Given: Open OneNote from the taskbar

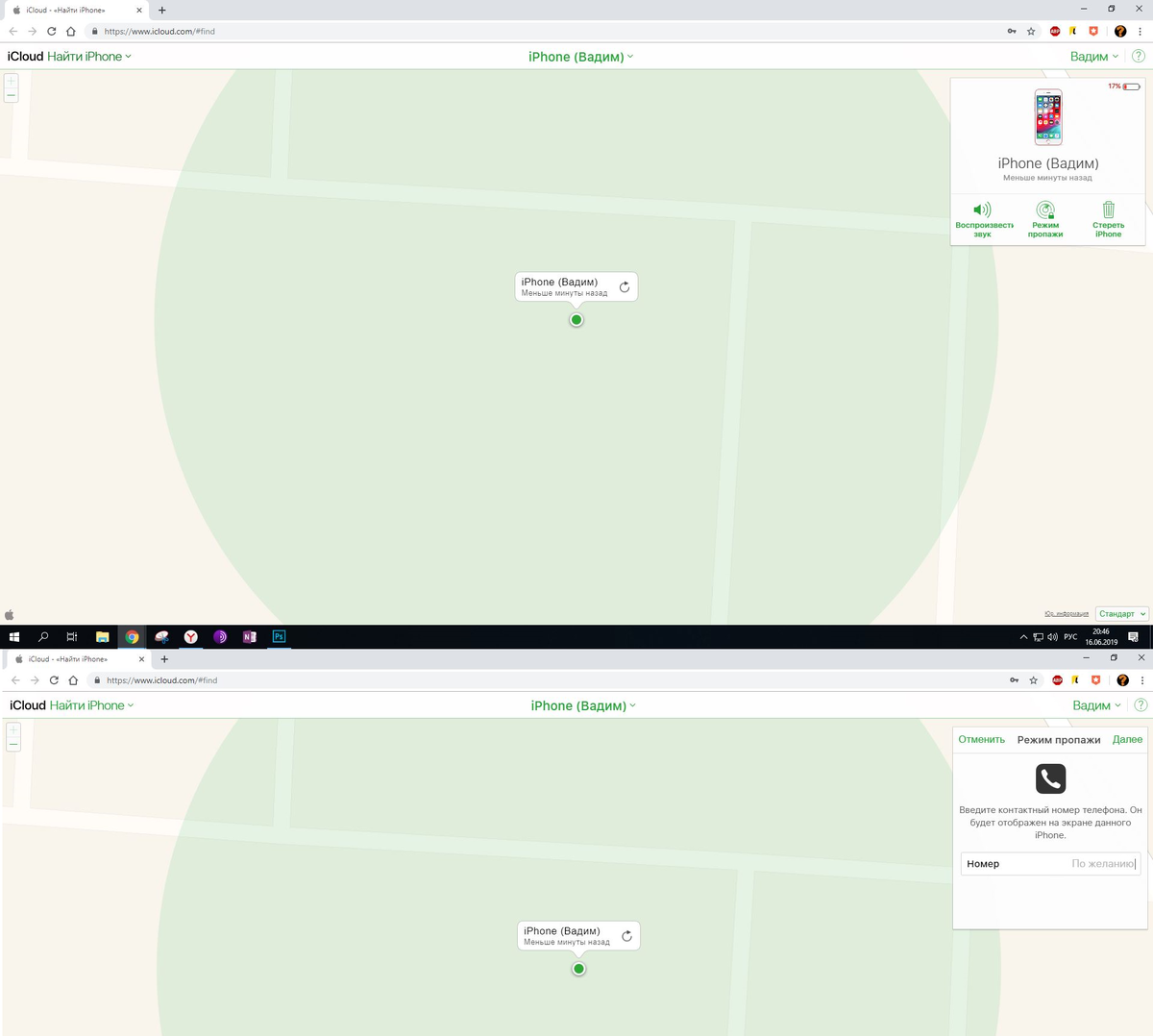Looking at the screenshot, I should (x=250, y=636).
